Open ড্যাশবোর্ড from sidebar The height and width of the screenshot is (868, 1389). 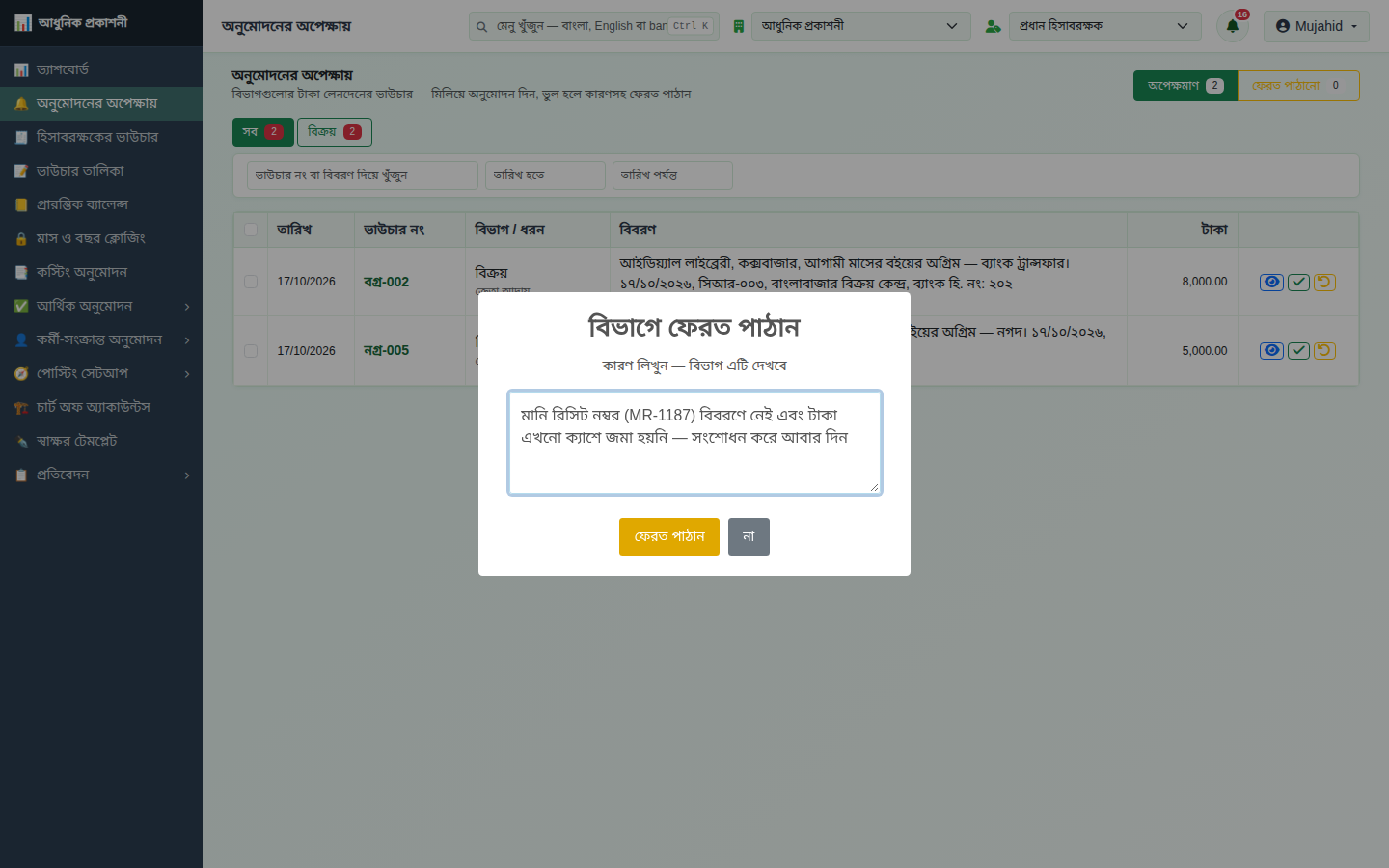[101, 69]
